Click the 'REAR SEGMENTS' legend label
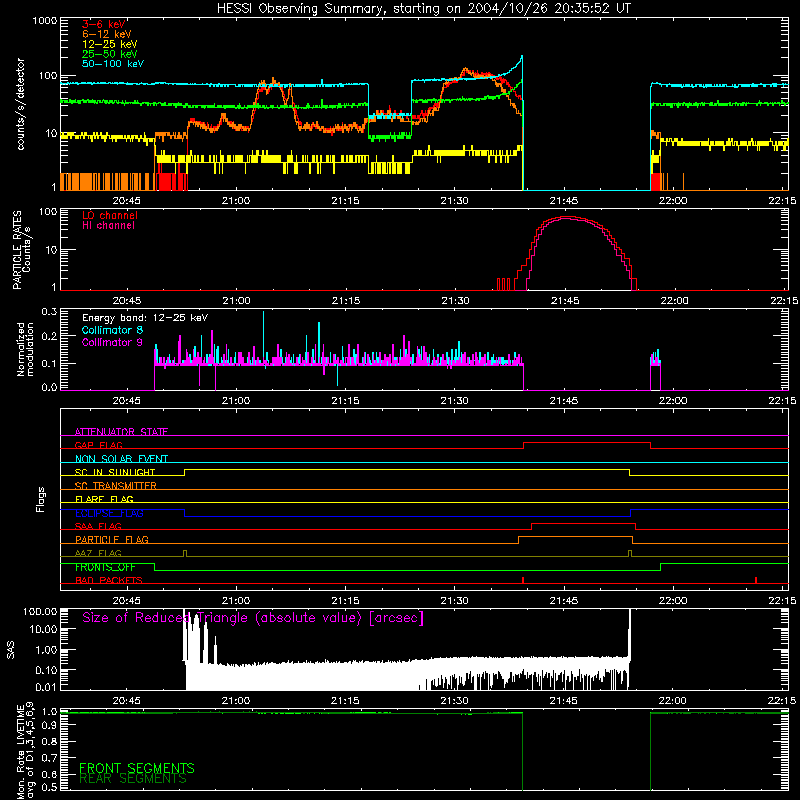 coord(133,779)
